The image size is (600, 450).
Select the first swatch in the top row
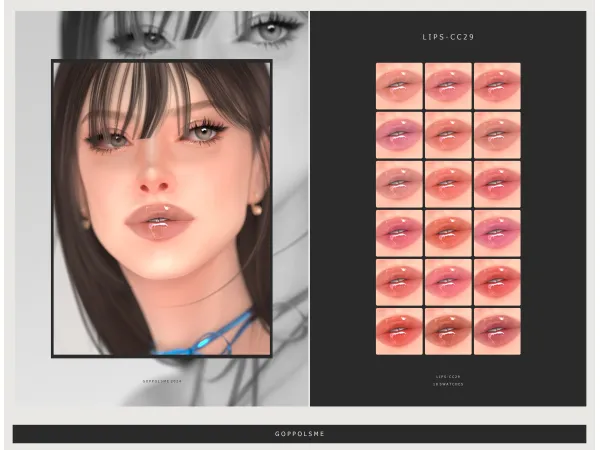click(x=399, y=86)
